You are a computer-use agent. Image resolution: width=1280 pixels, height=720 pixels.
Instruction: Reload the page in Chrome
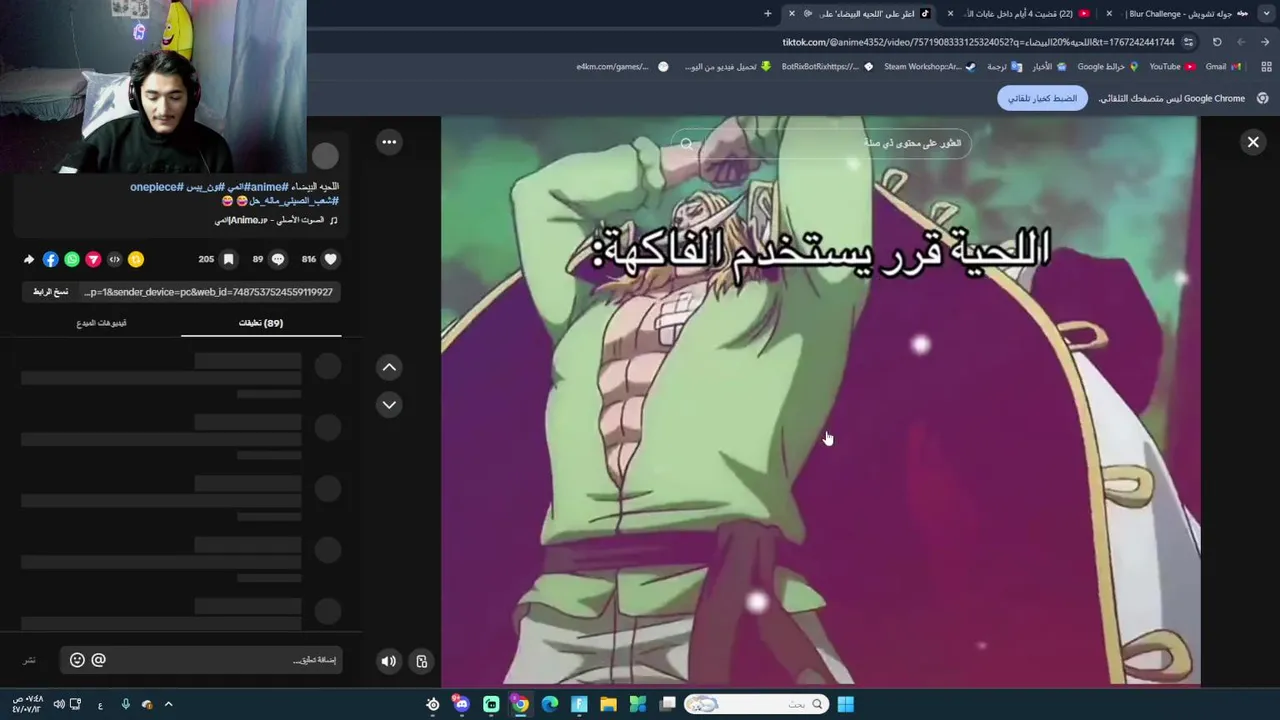tap(1217, 42)
